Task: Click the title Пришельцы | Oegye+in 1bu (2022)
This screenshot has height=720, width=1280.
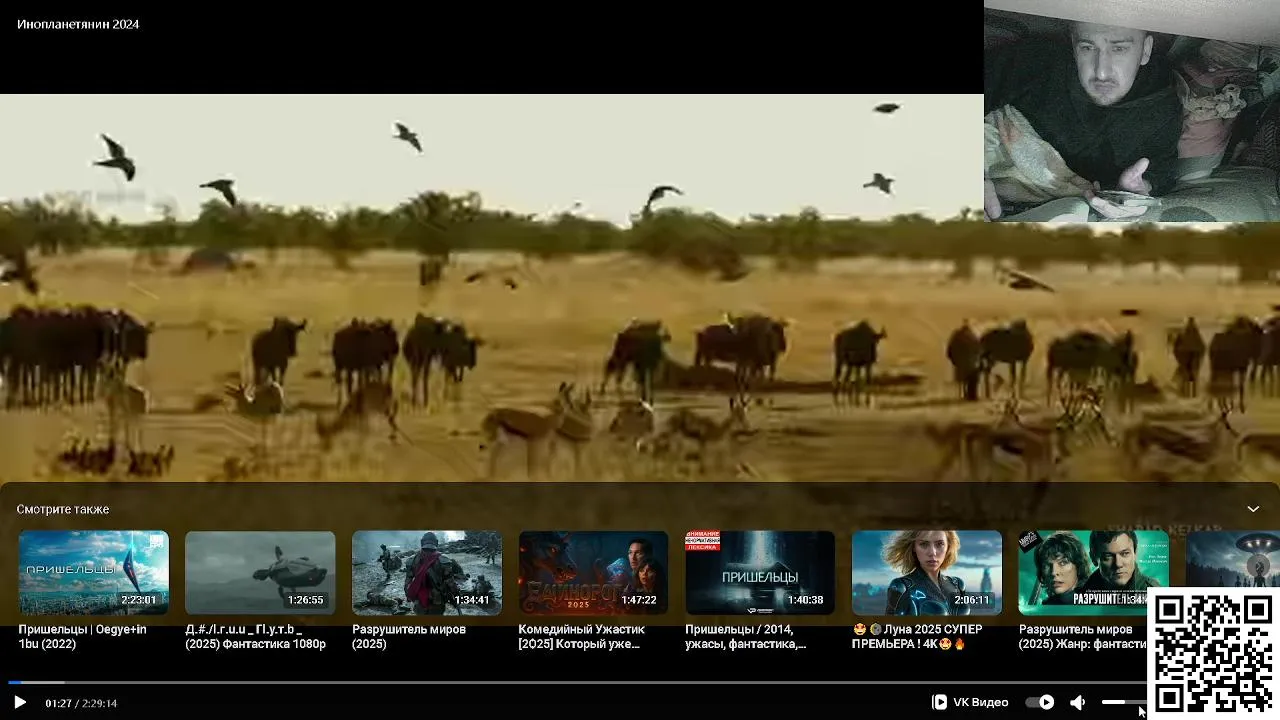Action: point(82,636)
